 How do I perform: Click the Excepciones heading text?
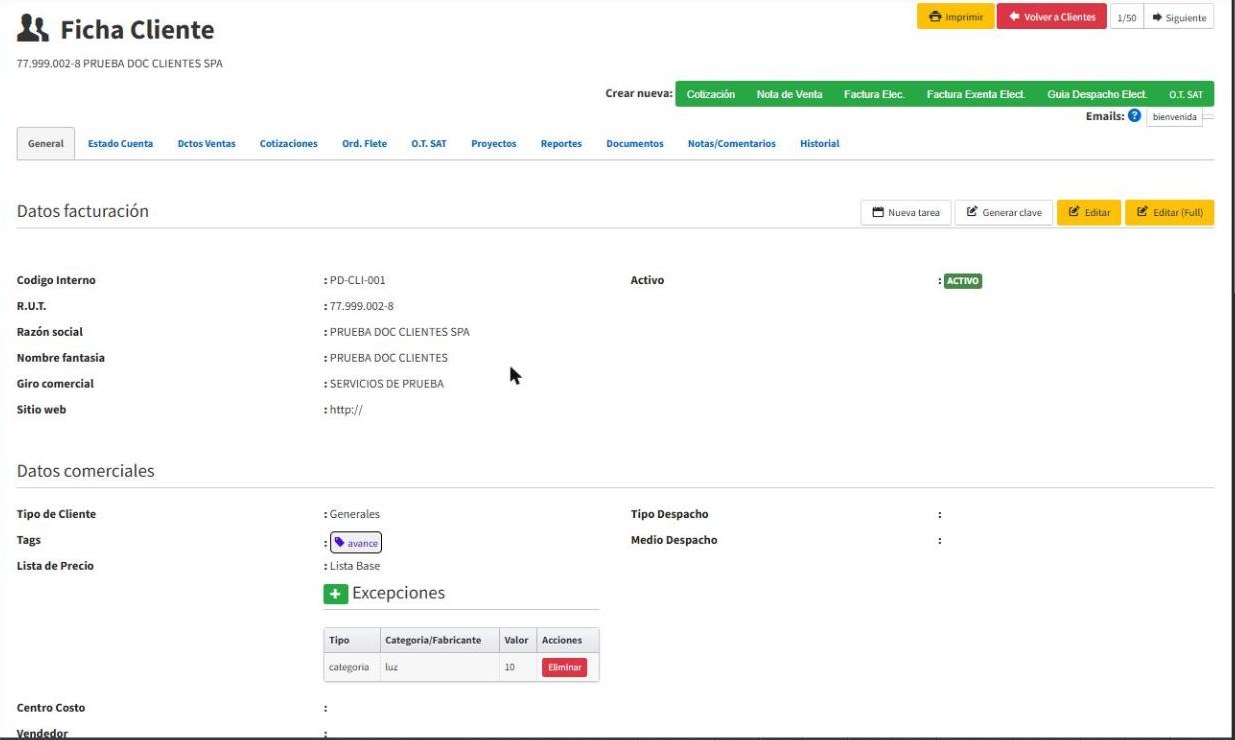tap(398, 593)
